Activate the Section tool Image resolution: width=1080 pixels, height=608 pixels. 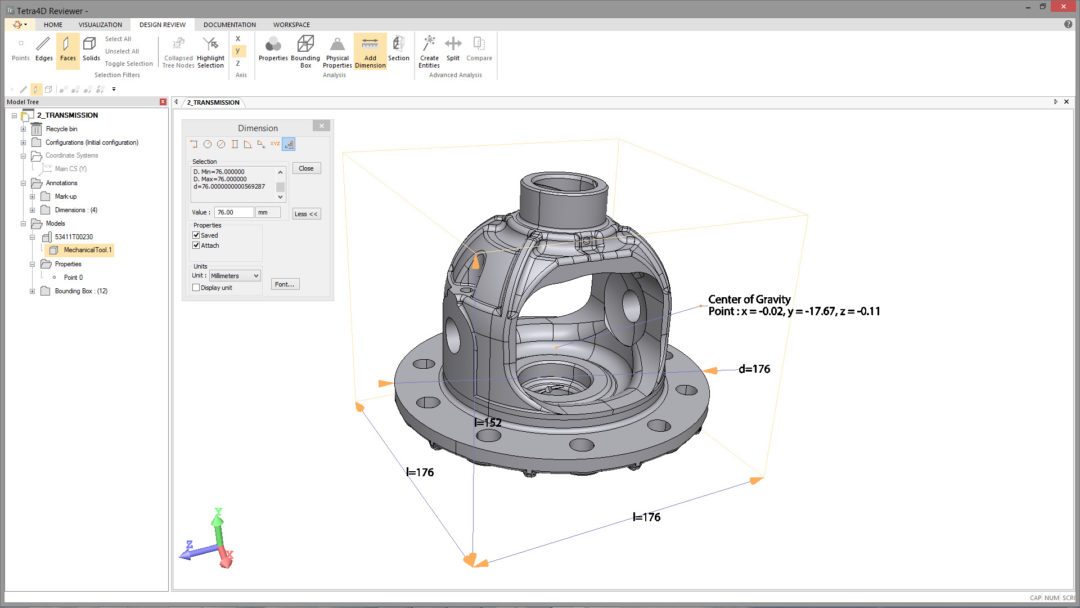(x=398, y=48)
